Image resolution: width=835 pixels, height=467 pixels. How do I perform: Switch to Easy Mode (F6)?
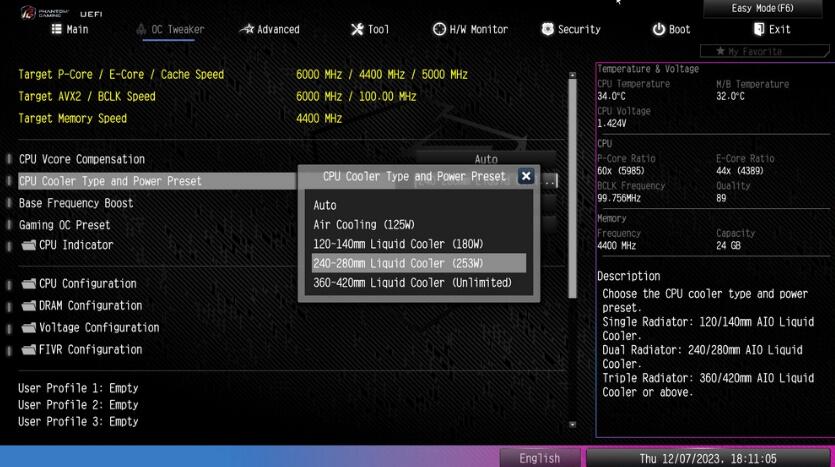763,9
